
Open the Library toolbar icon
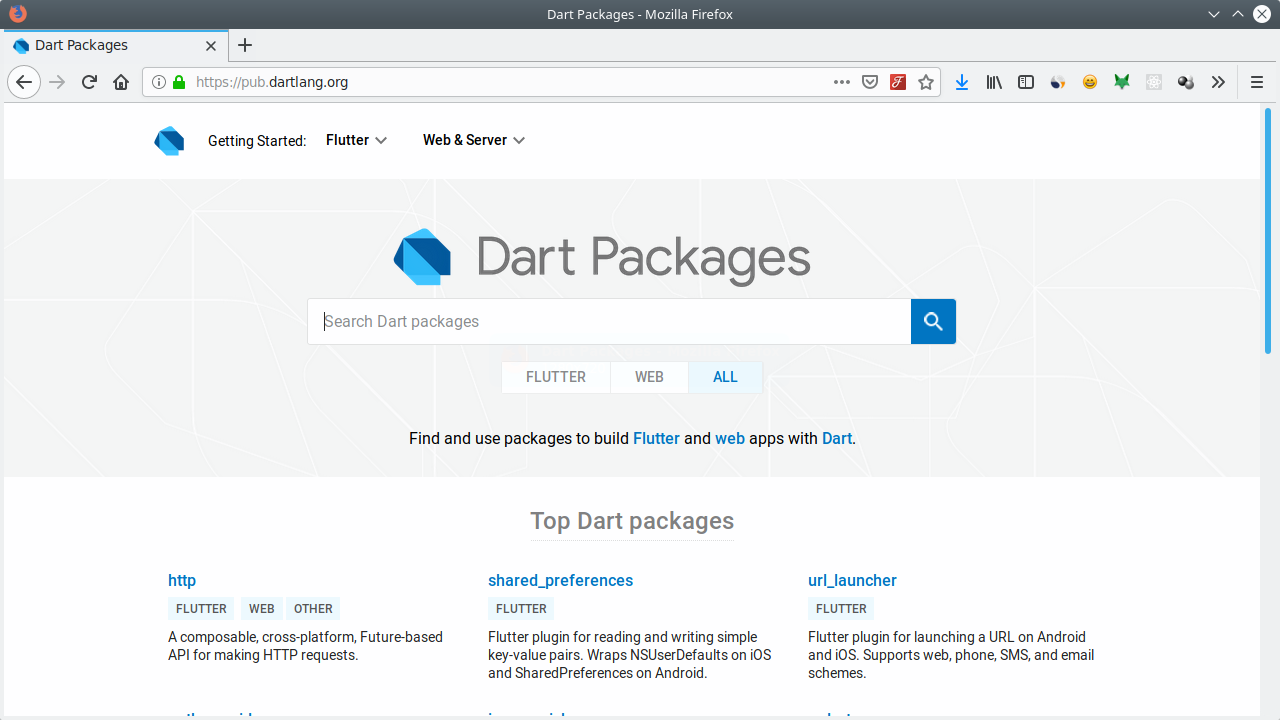994,82
